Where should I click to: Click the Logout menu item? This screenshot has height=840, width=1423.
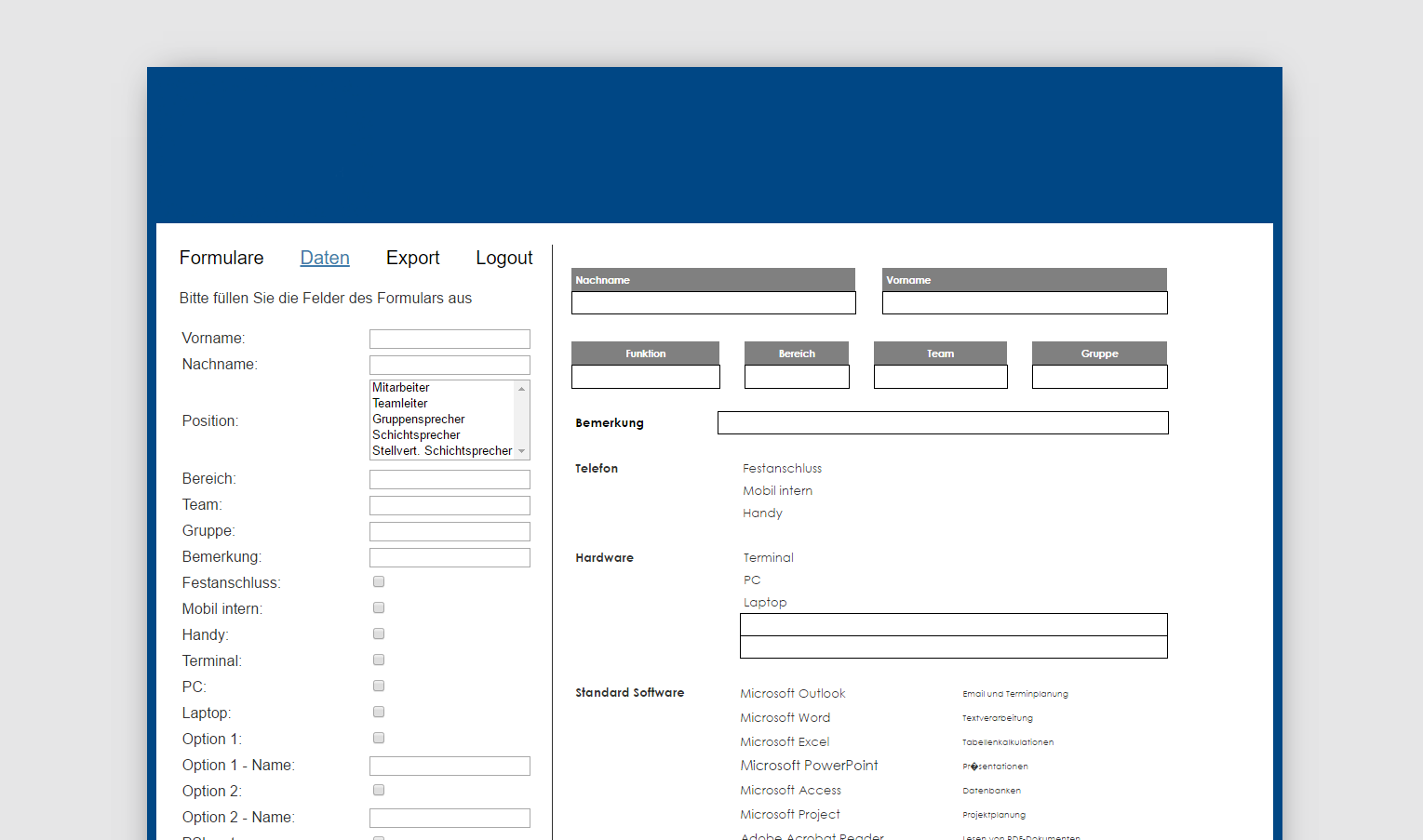point(504,258)
